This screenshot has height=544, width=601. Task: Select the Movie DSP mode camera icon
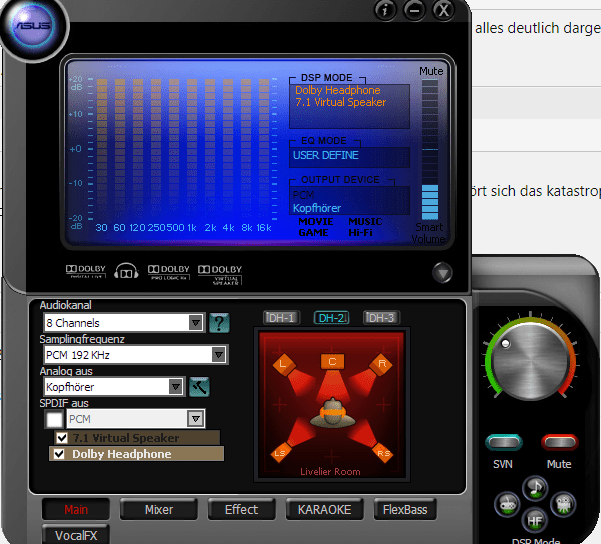pyautogui.click(x=563, y=504)
